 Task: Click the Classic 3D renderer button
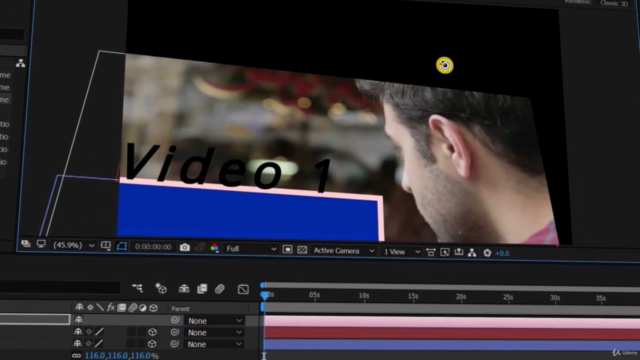(613, 3)
